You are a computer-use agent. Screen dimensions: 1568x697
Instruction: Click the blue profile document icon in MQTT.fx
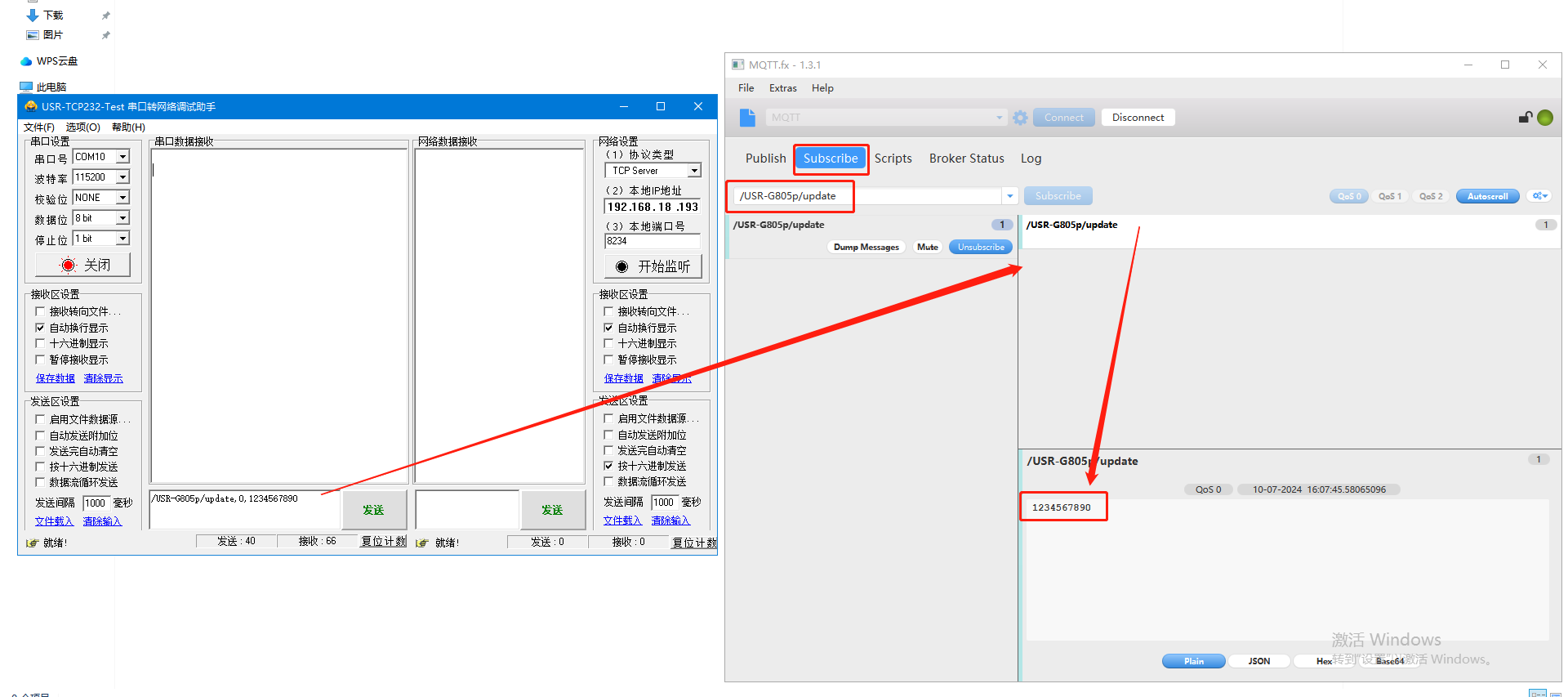click(x=747, y=118)
